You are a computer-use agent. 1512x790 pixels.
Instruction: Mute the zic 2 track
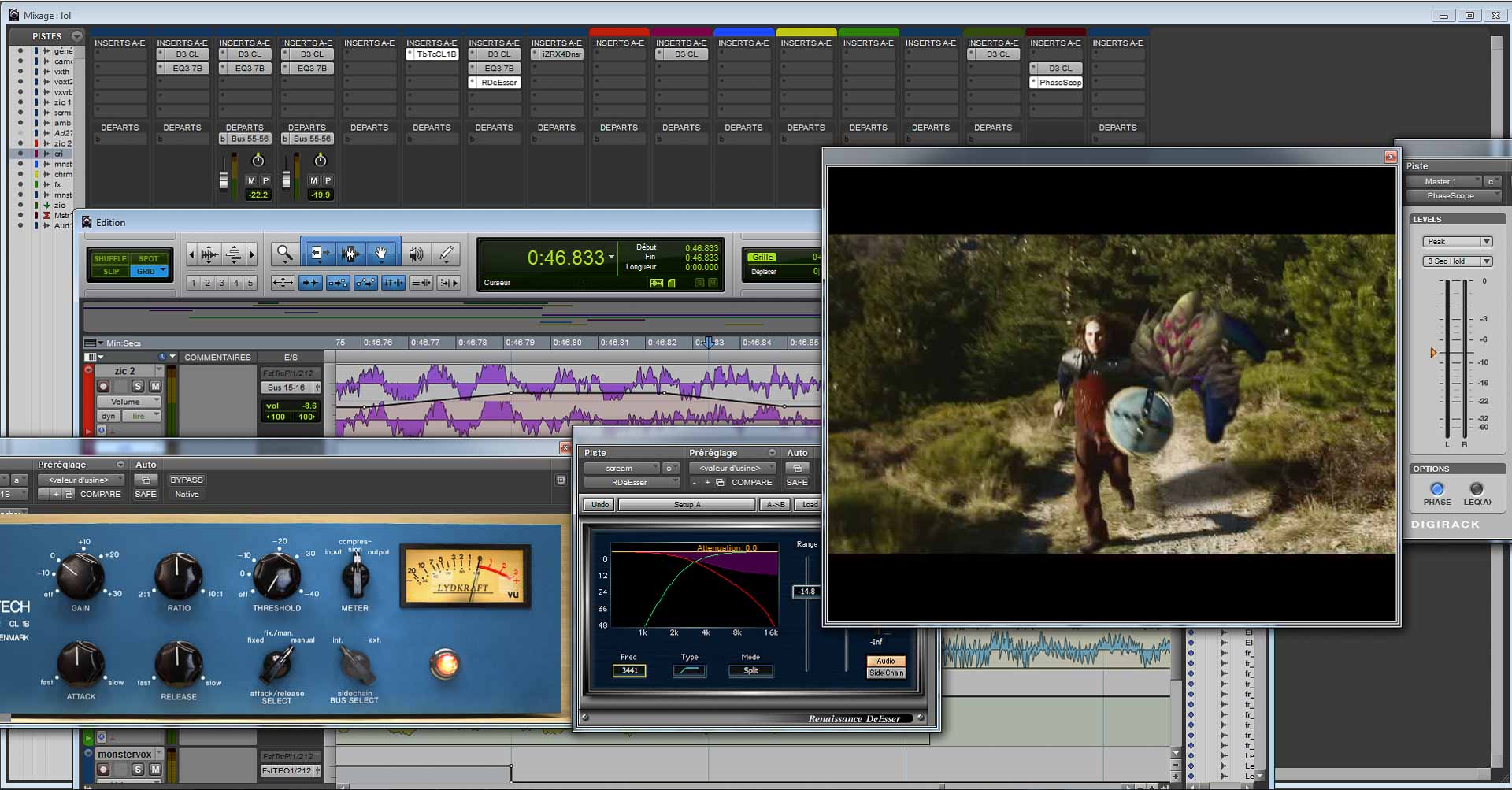pyautogui.click(x=155, y=386)
